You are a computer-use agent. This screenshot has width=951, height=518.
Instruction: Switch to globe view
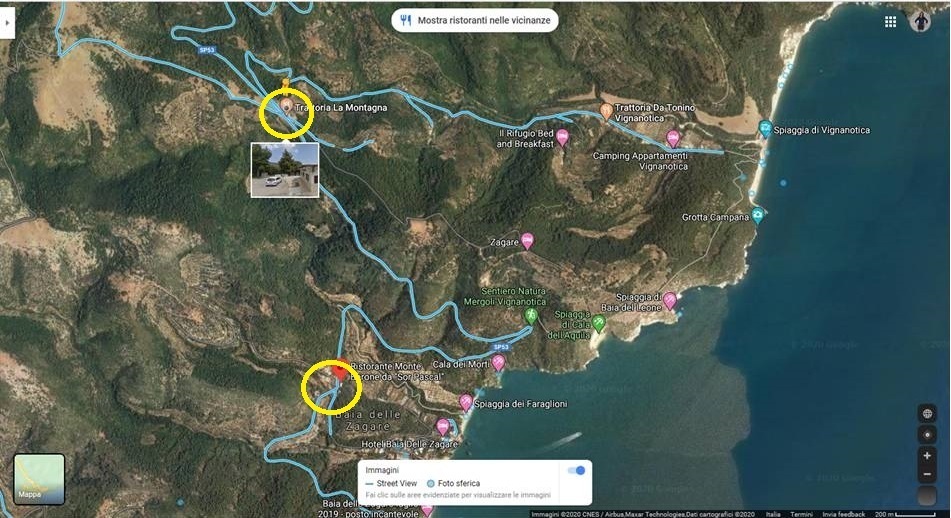927,414
